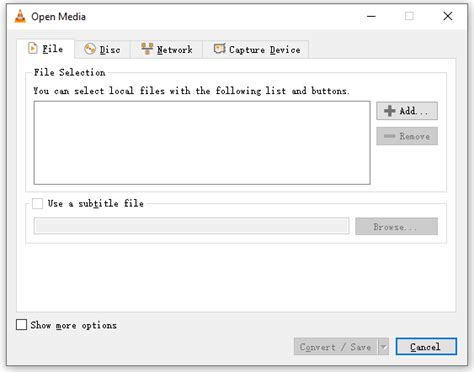Expand the Convert / Save dropdown arrow
This screenshot has width=474, height=372.
tap(383, 347)
